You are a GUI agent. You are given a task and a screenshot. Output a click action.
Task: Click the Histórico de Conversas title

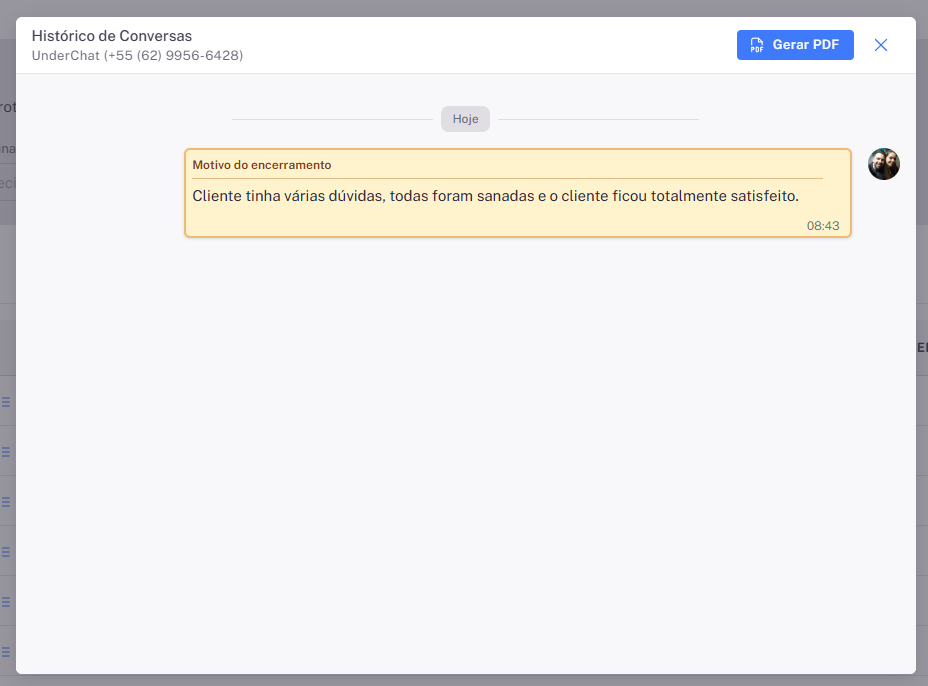coord(112,36)
